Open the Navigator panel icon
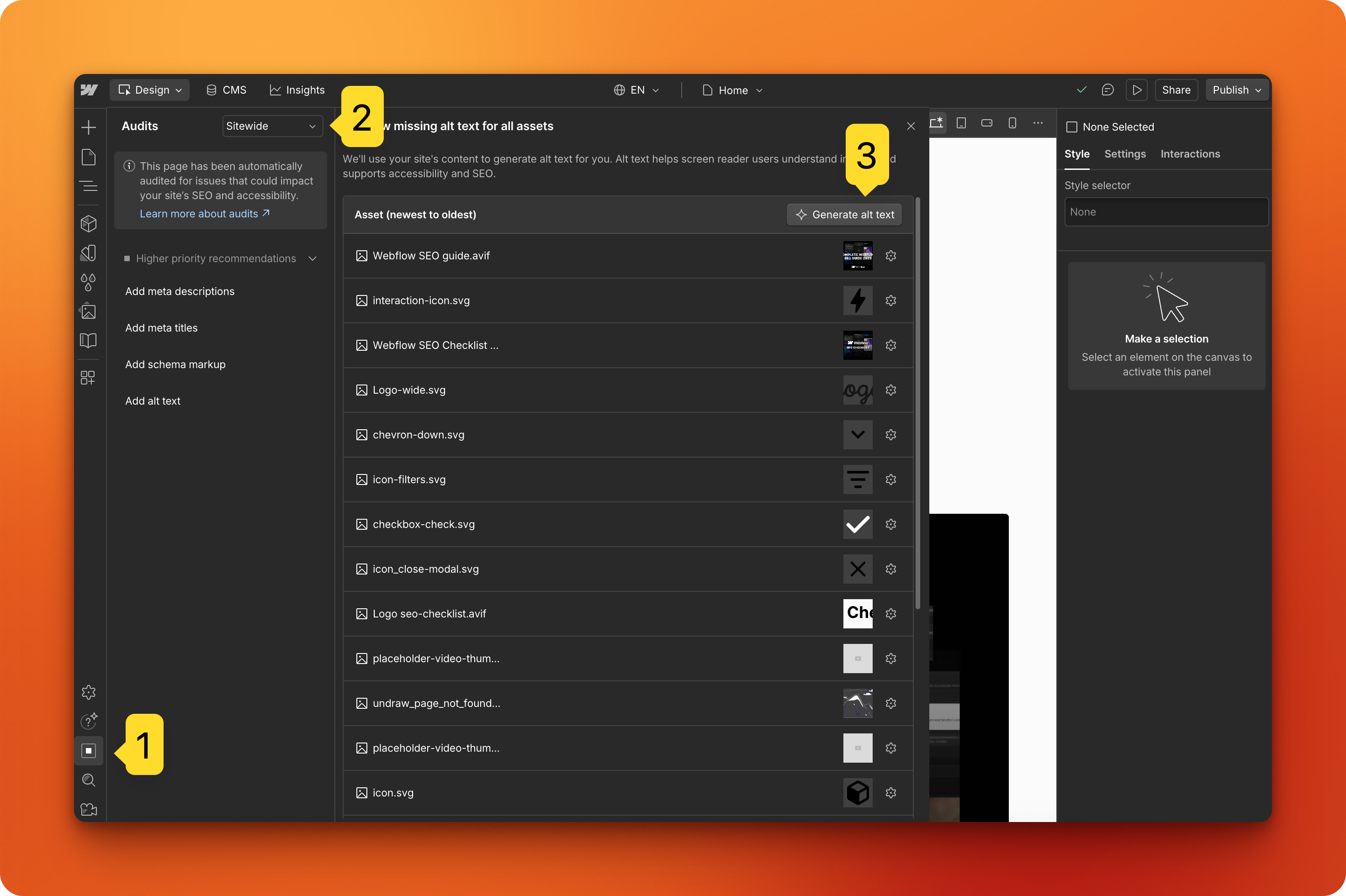Image resolution: width=1346 pixels, height=896 pixels. (89, 186)
